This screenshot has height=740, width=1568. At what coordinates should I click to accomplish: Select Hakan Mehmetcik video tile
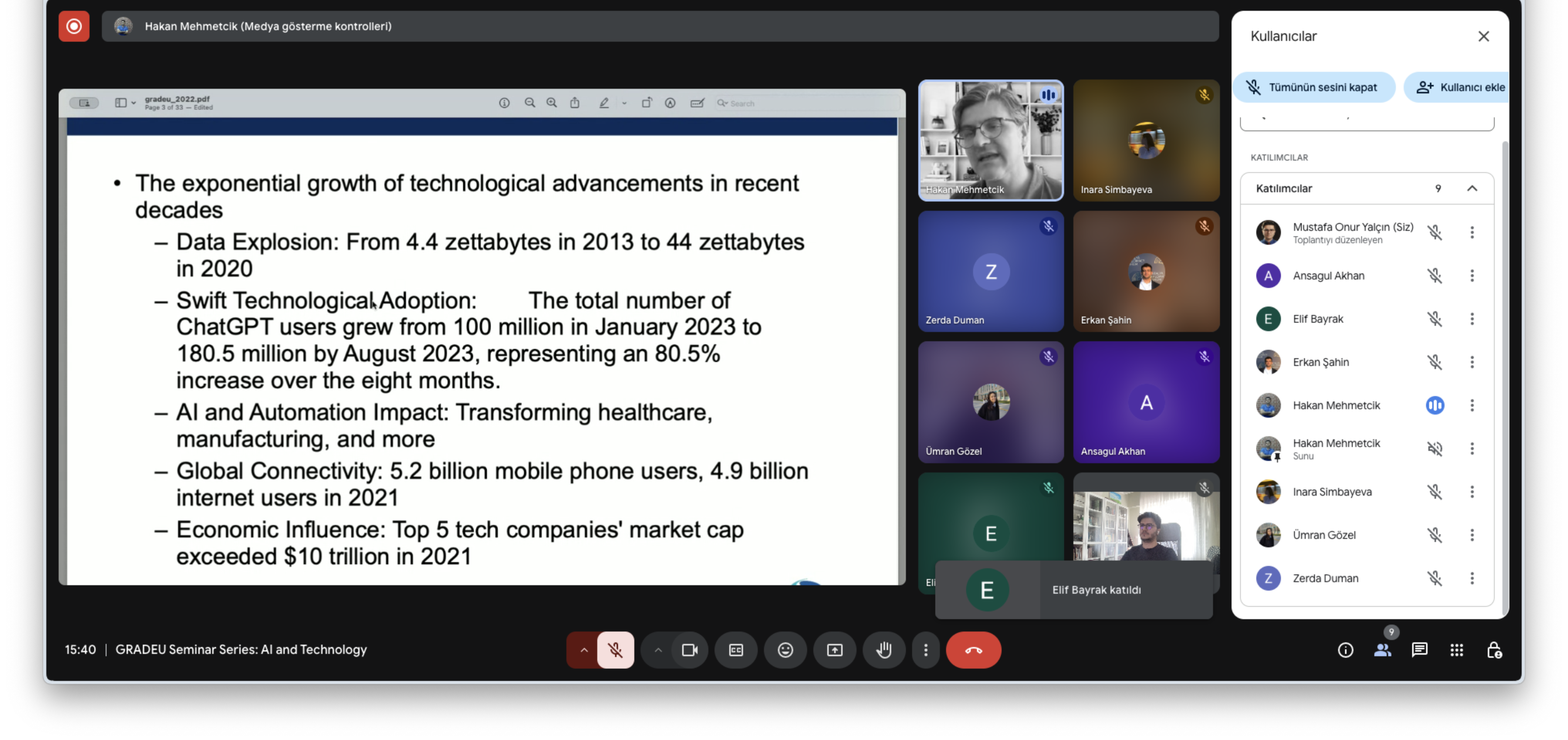[990, 140]
